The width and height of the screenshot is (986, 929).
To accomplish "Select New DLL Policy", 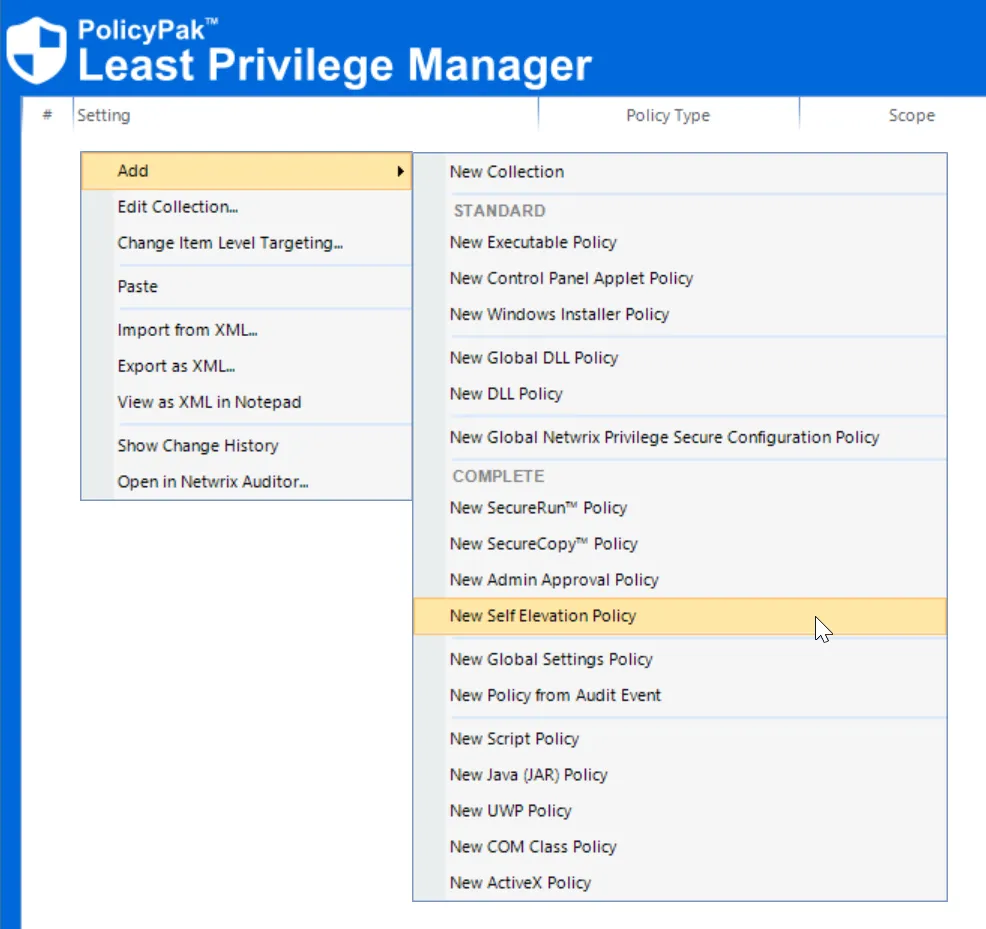I will tap(505, 393).
